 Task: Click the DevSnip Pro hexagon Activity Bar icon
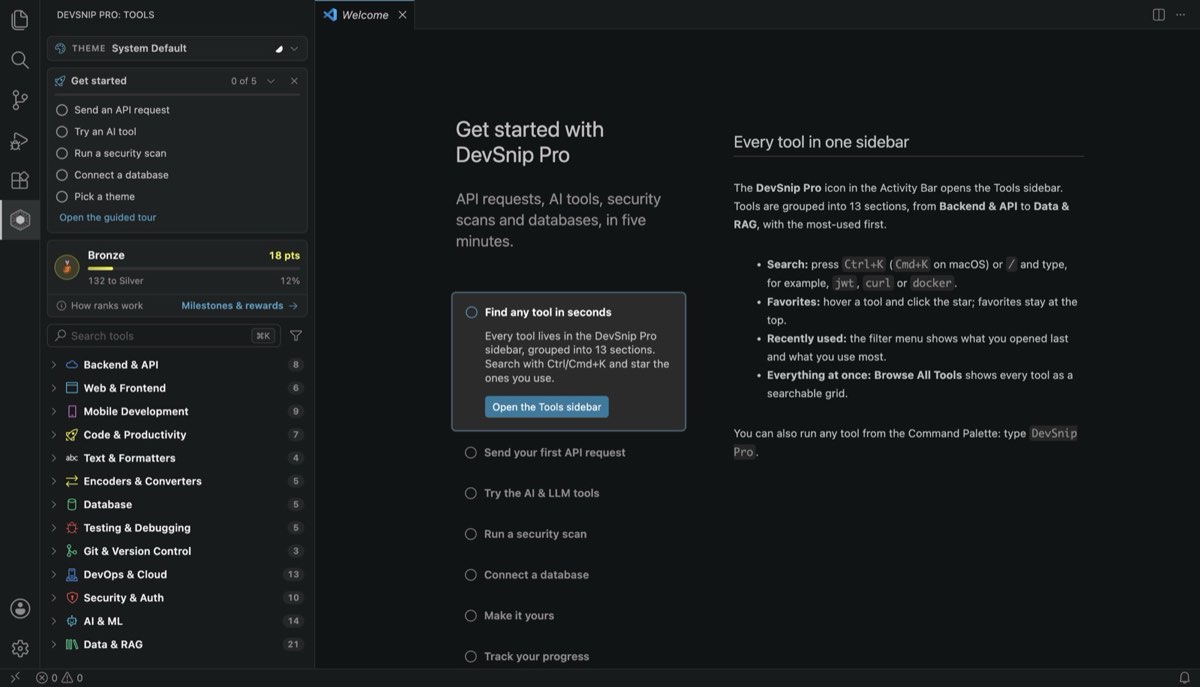tap(20, 220)
